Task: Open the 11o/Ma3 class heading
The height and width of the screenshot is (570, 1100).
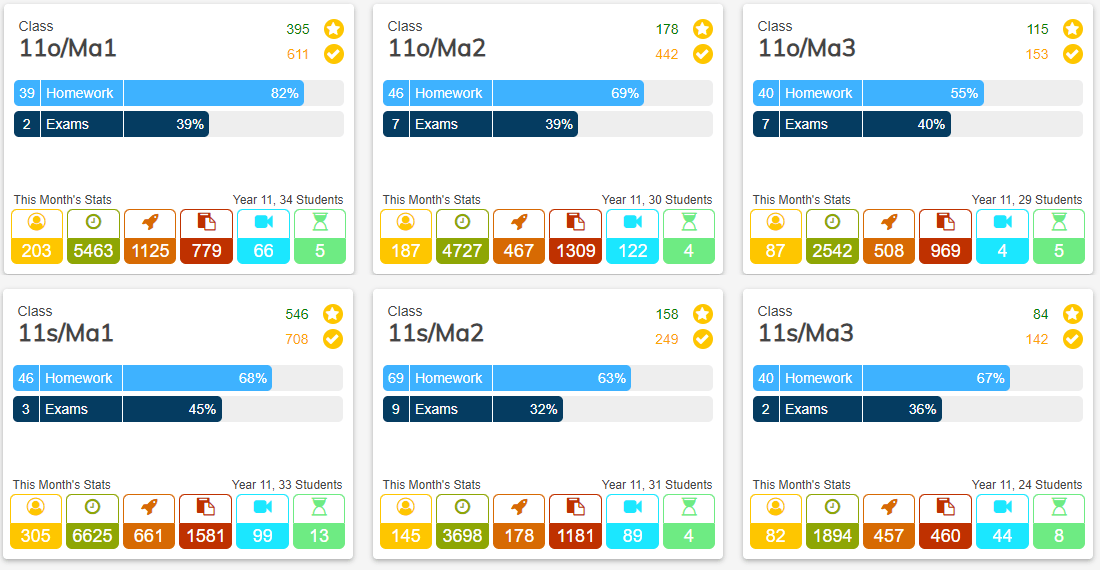Action: pyautogui.click(x=807, y=48)
